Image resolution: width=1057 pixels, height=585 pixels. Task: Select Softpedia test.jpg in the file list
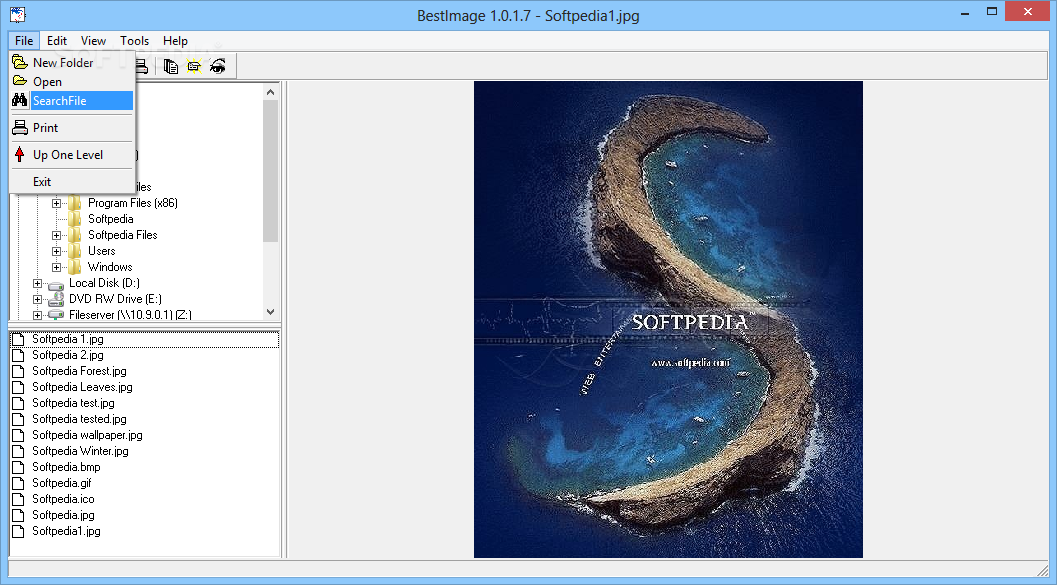[73, 403]
